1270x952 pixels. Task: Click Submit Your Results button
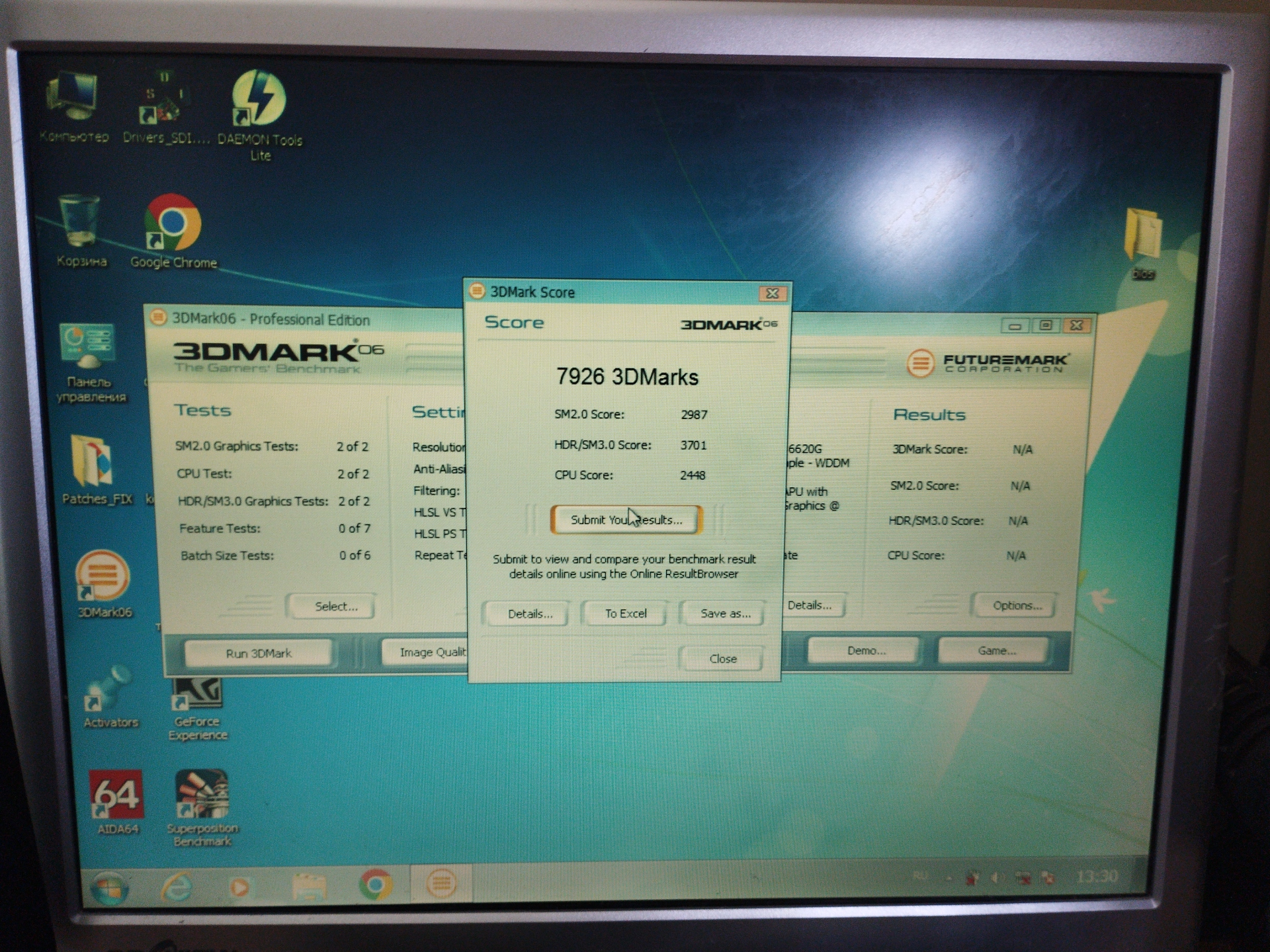(626, 520)
